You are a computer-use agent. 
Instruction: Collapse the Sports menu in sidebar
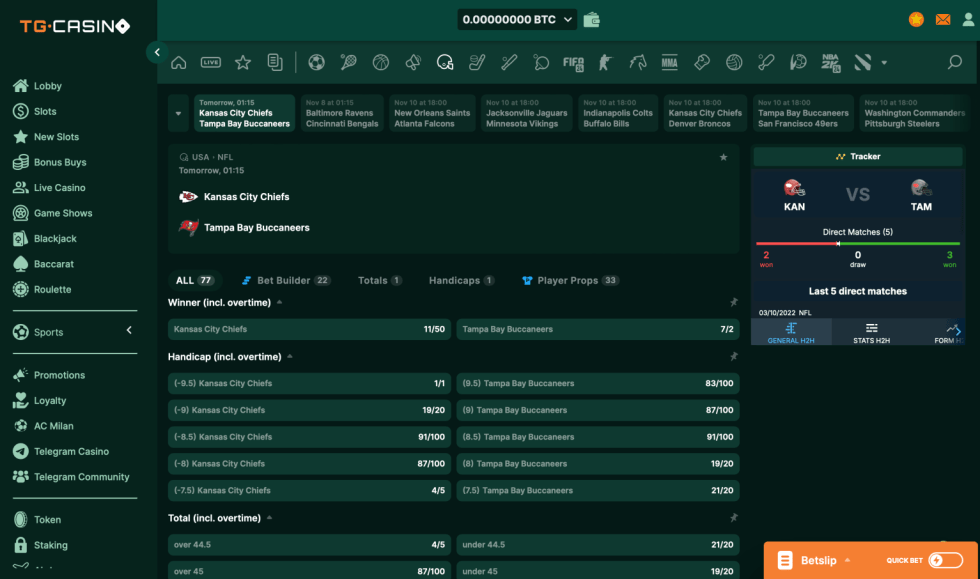[x=128, y=330]
